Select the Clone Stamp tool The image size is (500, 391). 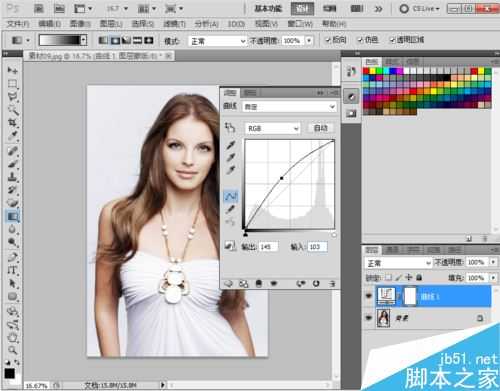tap(13, 177)
